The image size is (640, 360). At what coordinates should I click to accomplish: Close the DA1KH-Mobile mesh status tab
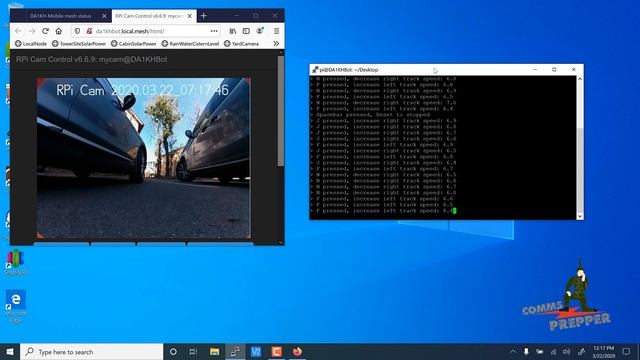[104, 16]
